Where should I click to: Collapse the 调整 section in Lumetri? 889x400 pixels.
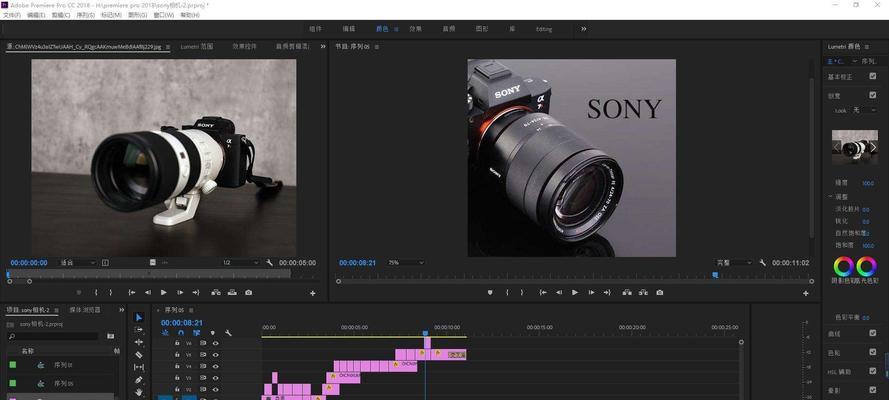point(830,197)
